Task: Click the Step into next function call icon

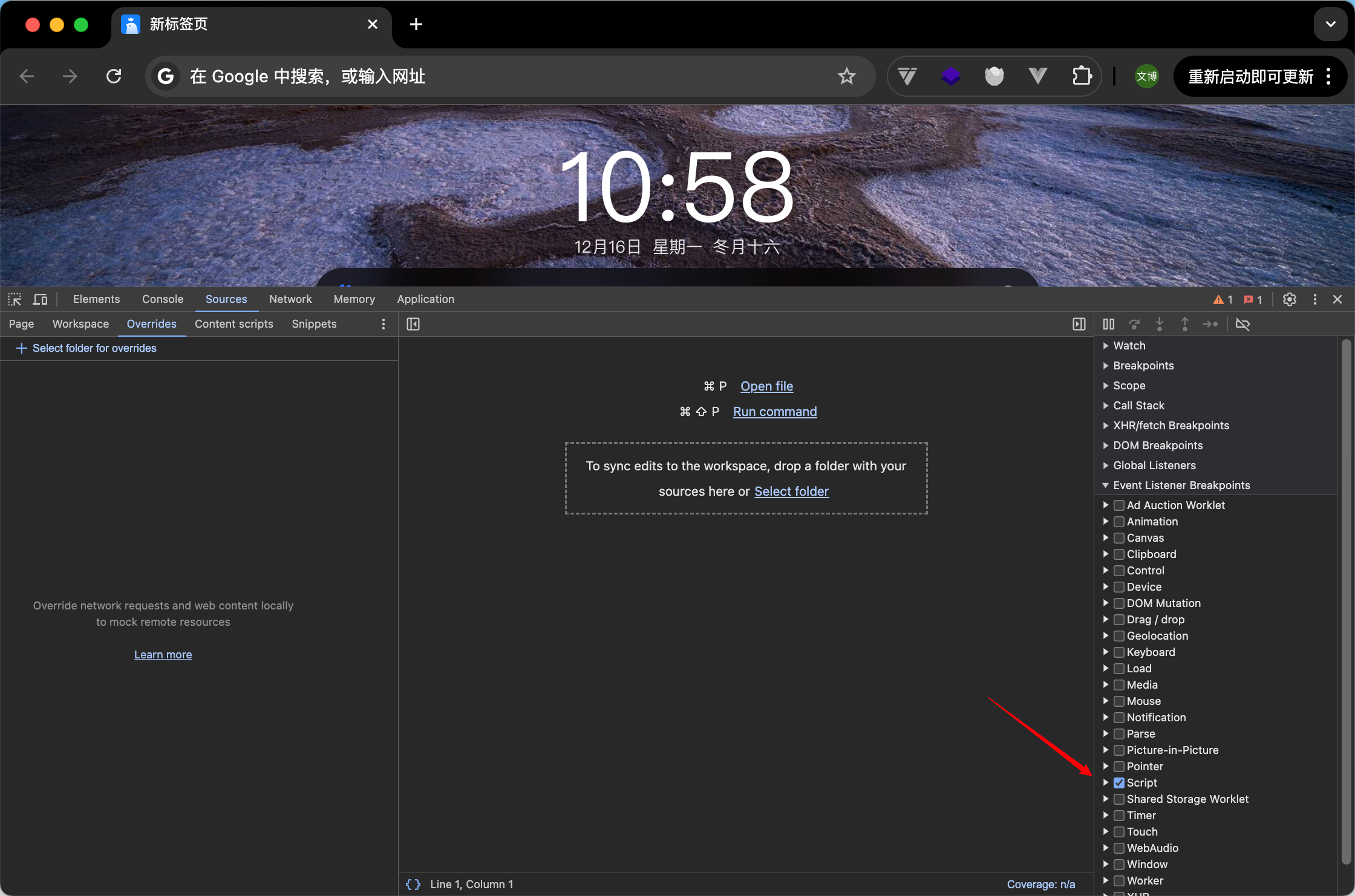Action: click(x=1159, y=324)
